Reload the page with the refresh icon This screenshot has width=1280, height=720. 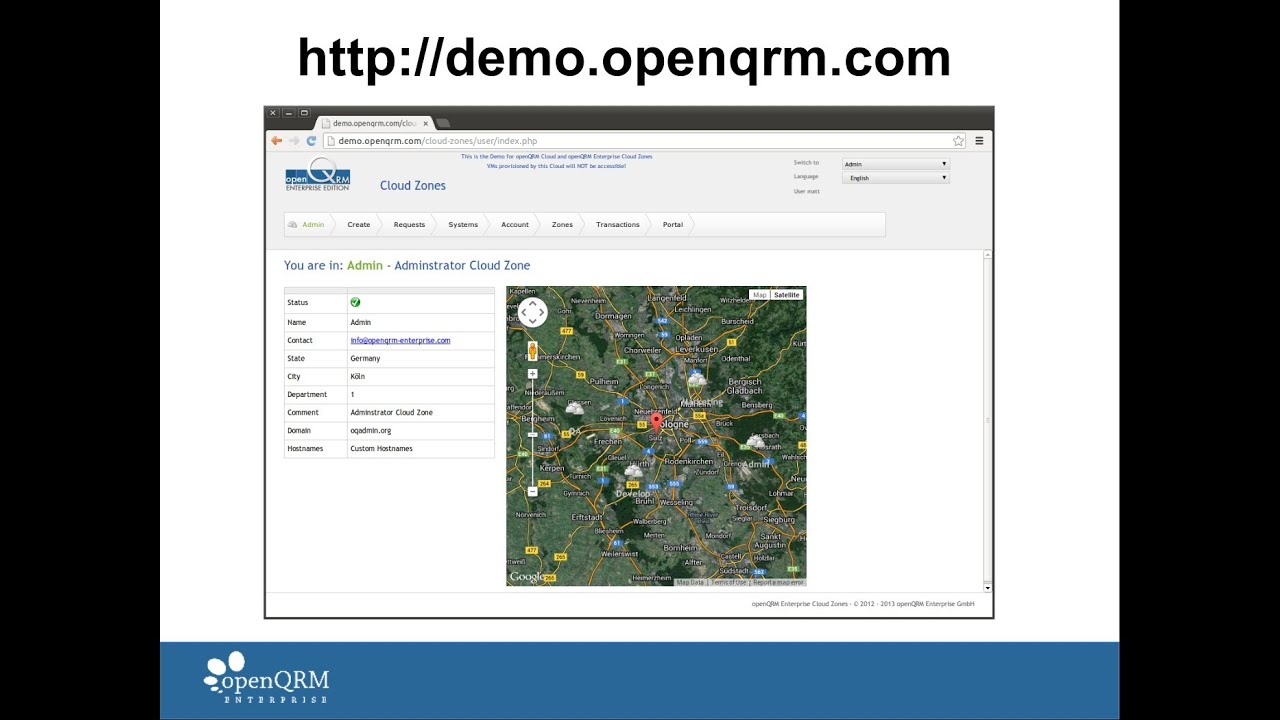[x=311, y=141]
